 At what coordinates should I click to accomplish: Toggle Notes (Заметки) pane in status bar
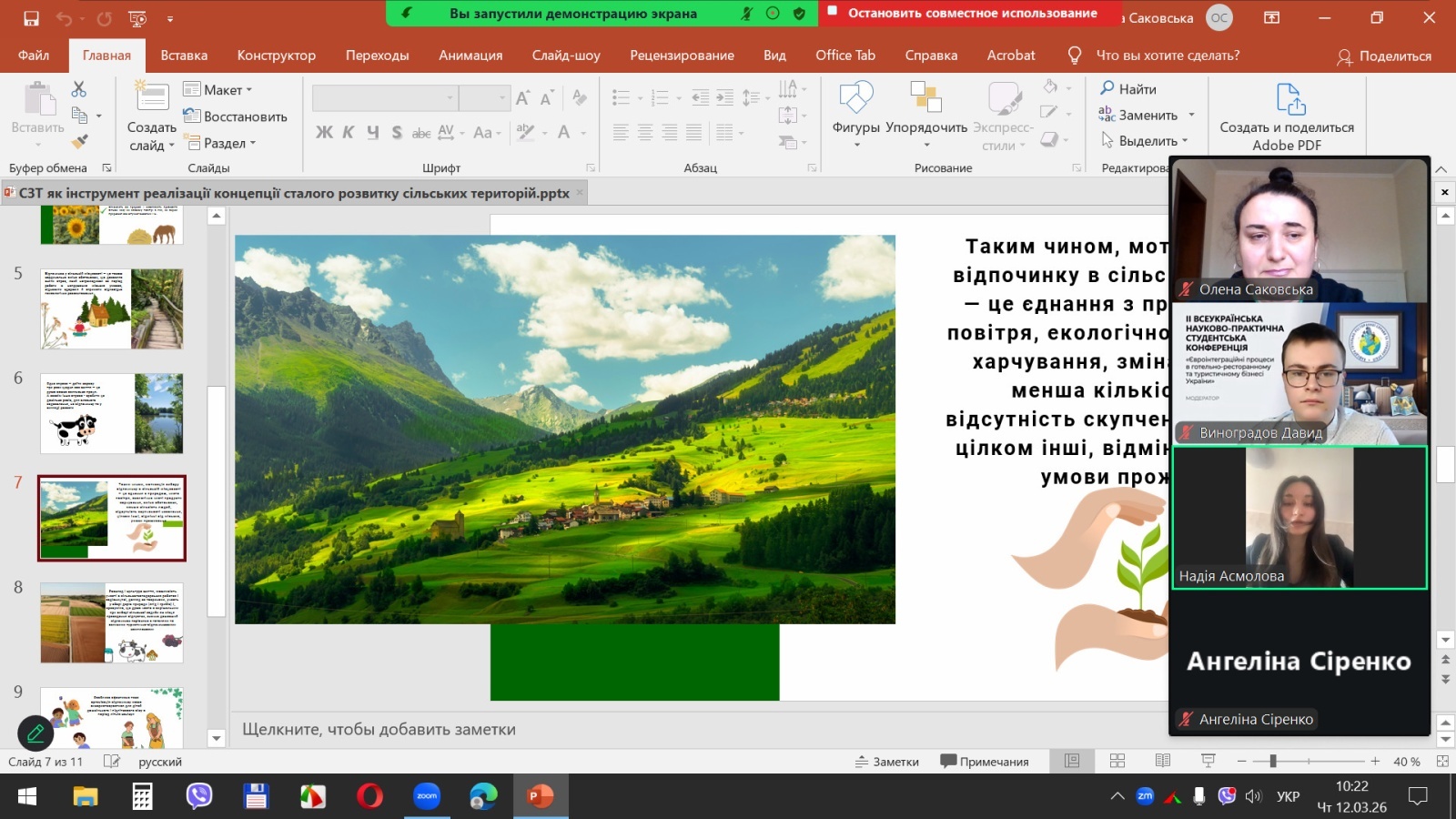[887, 762]
